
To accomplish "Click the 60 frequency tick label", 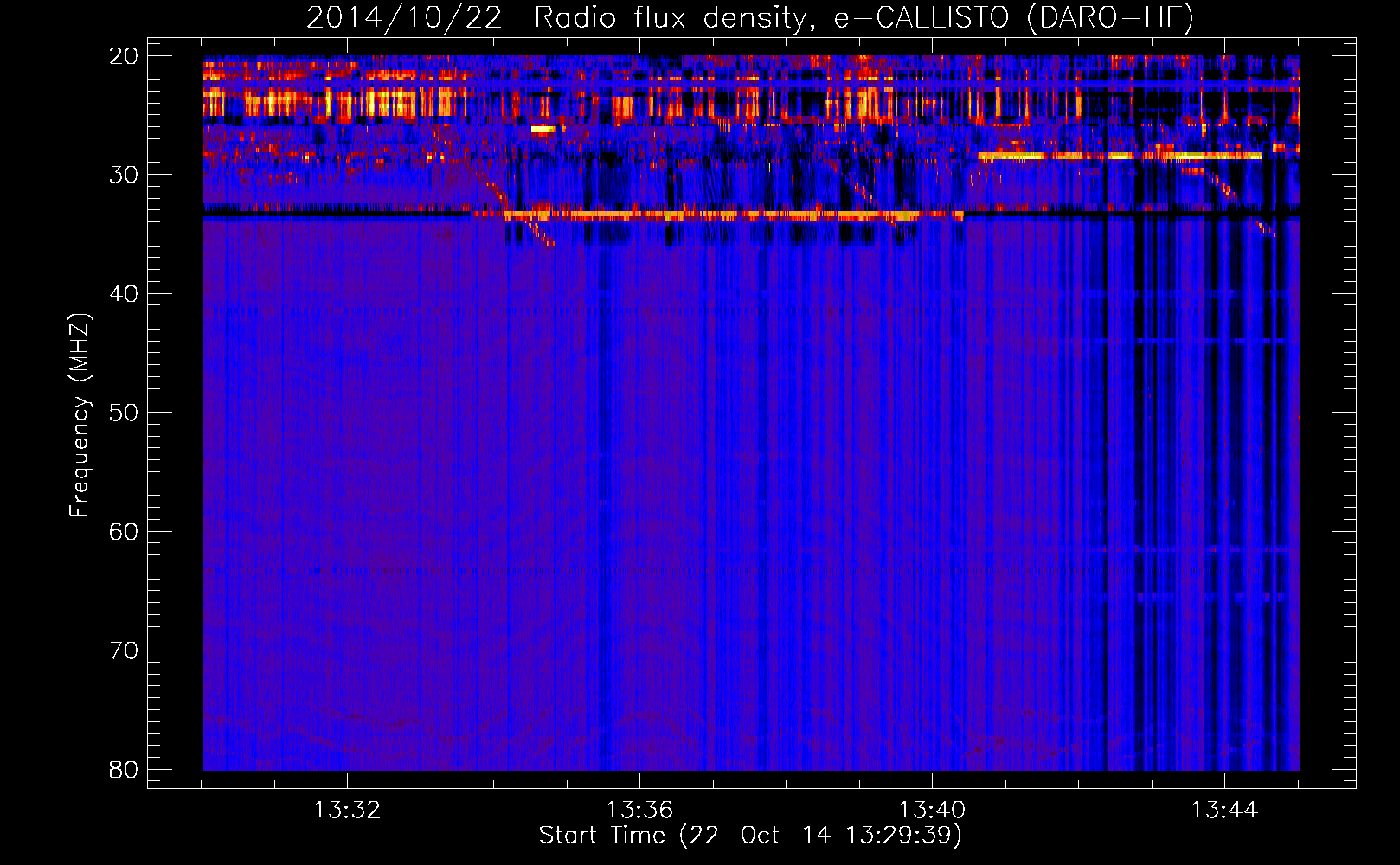I will click(124, 532).
